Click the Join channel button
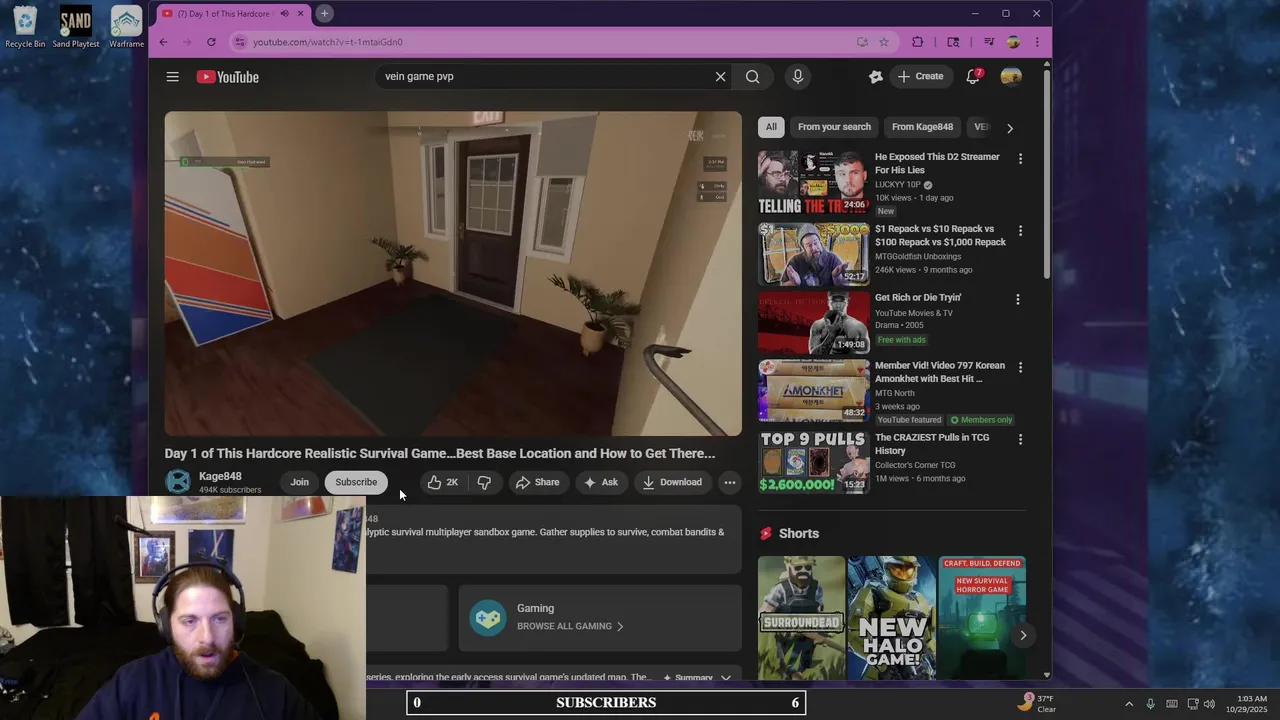Viewport: 1280px width, 720px height. click(x=299, y=482)
